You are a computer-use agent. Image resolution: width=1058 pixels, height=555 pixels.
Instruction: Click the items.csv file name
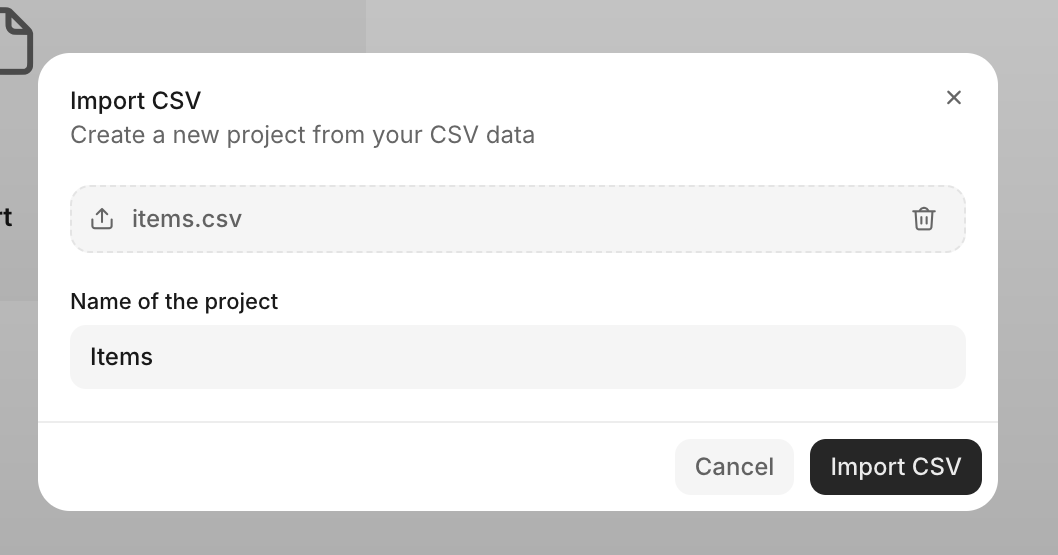tap(187, 219)
